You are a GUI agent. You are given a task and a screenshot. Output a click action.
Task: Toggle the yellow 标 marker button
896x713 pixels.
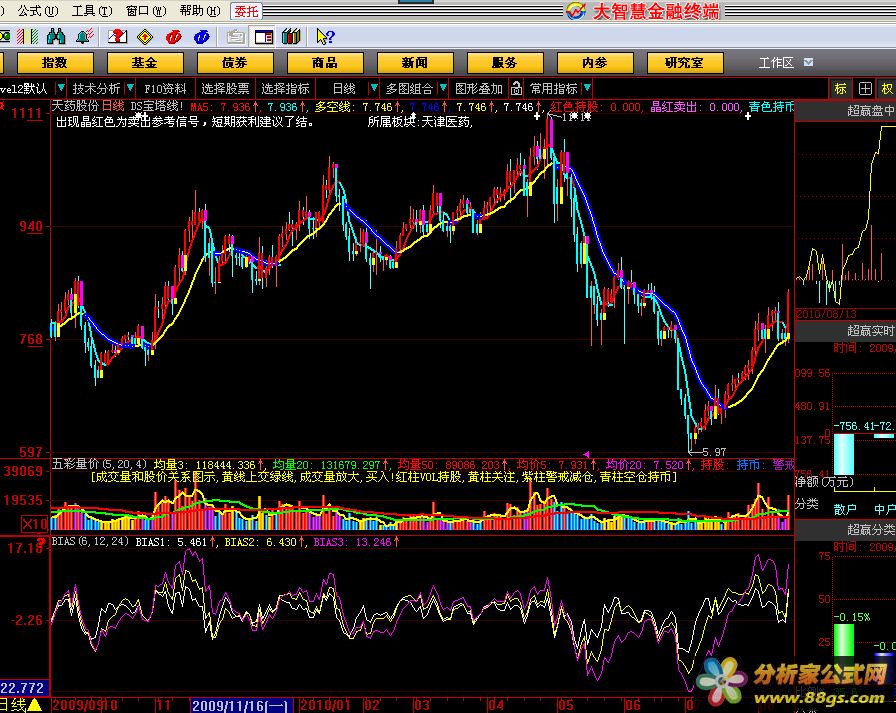[x=840, y=89]
